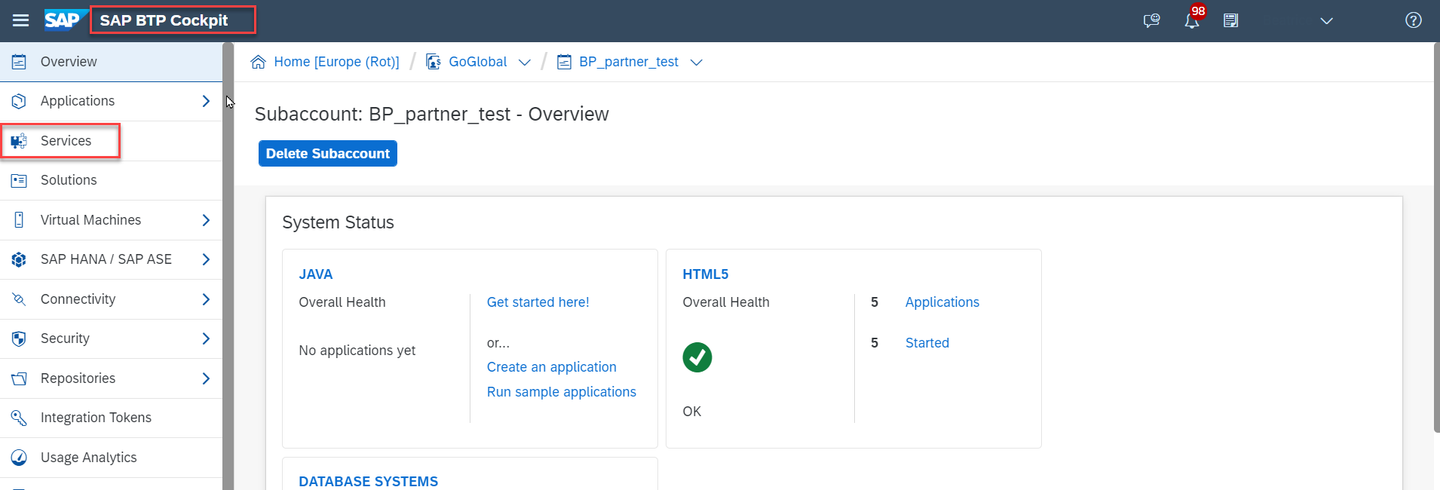Open the HTML5 section link
Screen dimensions: 1440x490
[x=704, y=274]
